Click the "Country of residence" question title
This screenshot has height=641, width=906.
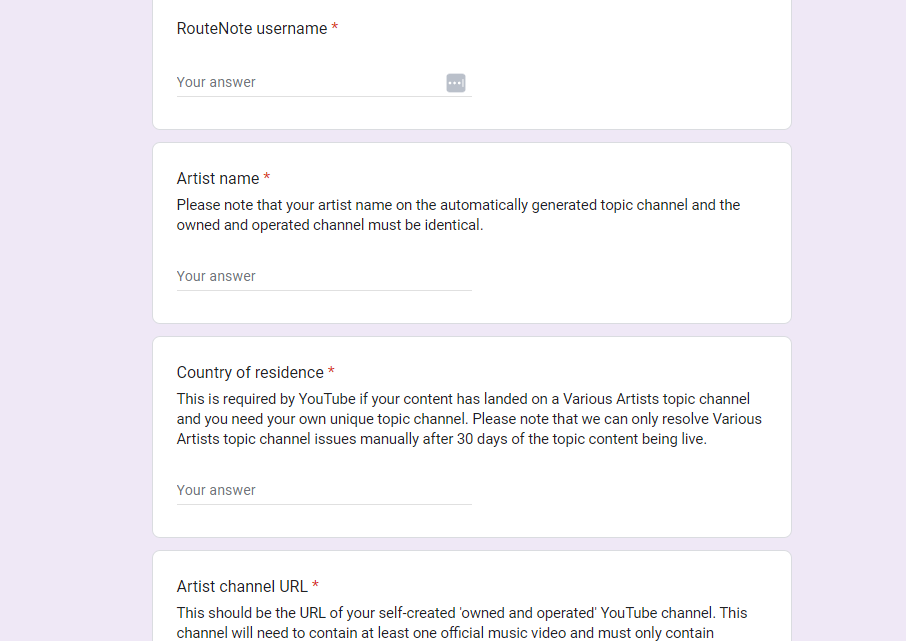pyautogui.click(x=250, y=373)
